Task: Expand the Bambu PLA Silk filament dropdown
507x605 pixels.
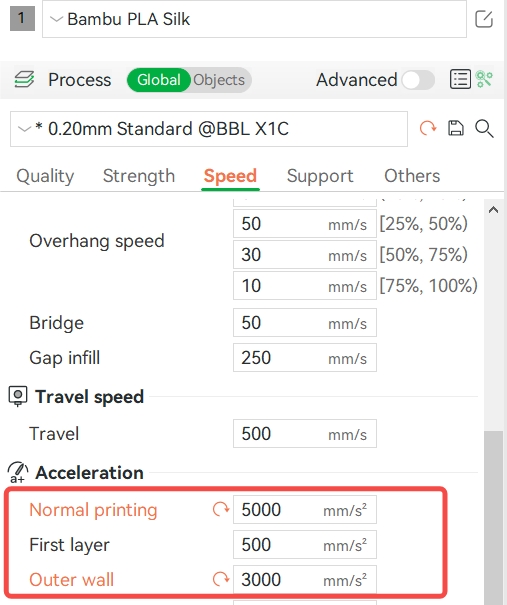Action: pyautogui.click(x=254, y=19)
